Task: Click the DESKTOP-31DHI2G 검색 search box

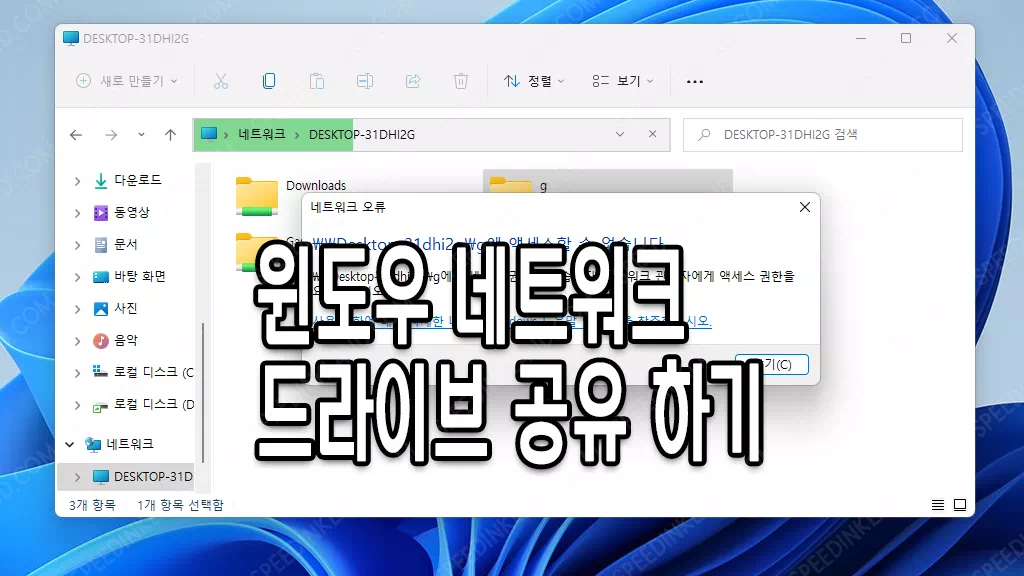Action: (822, 134)
